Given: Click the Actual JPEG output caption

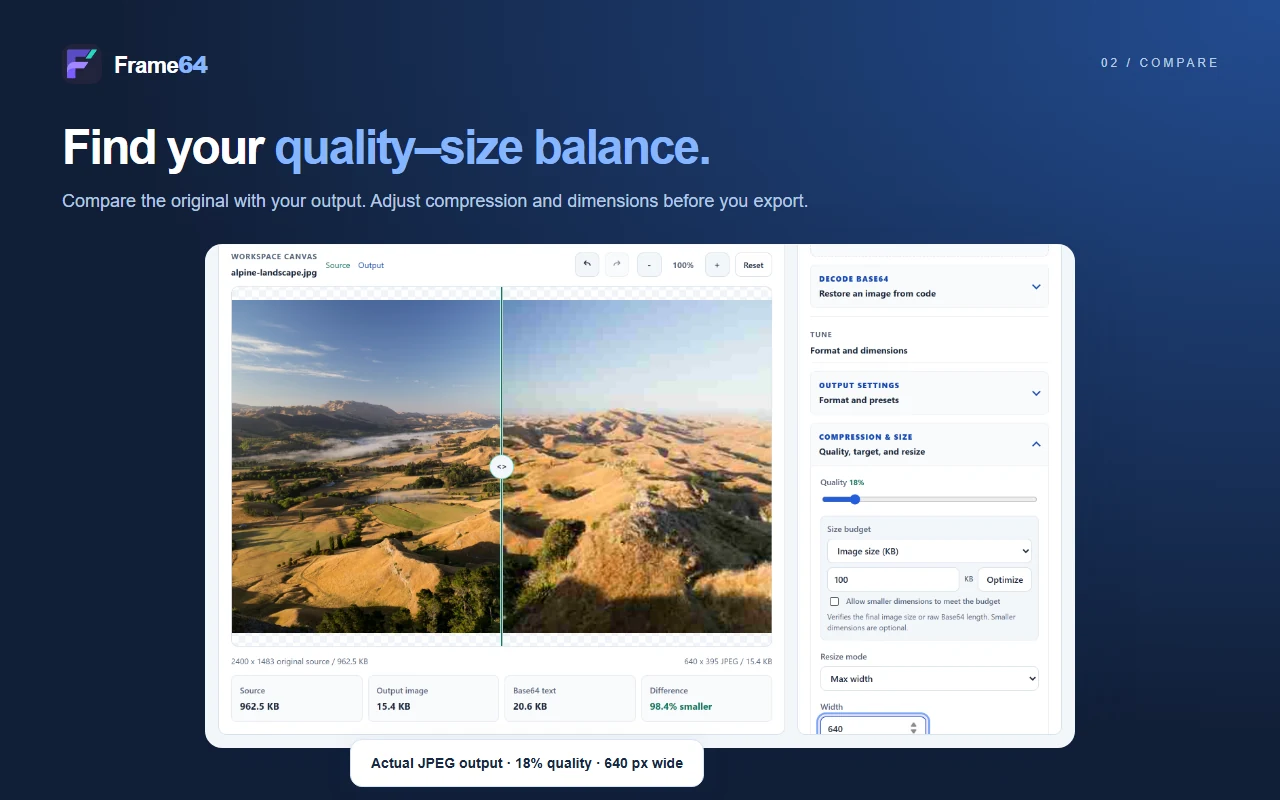Looking at the screenshot, I should (x=527, y=763).
